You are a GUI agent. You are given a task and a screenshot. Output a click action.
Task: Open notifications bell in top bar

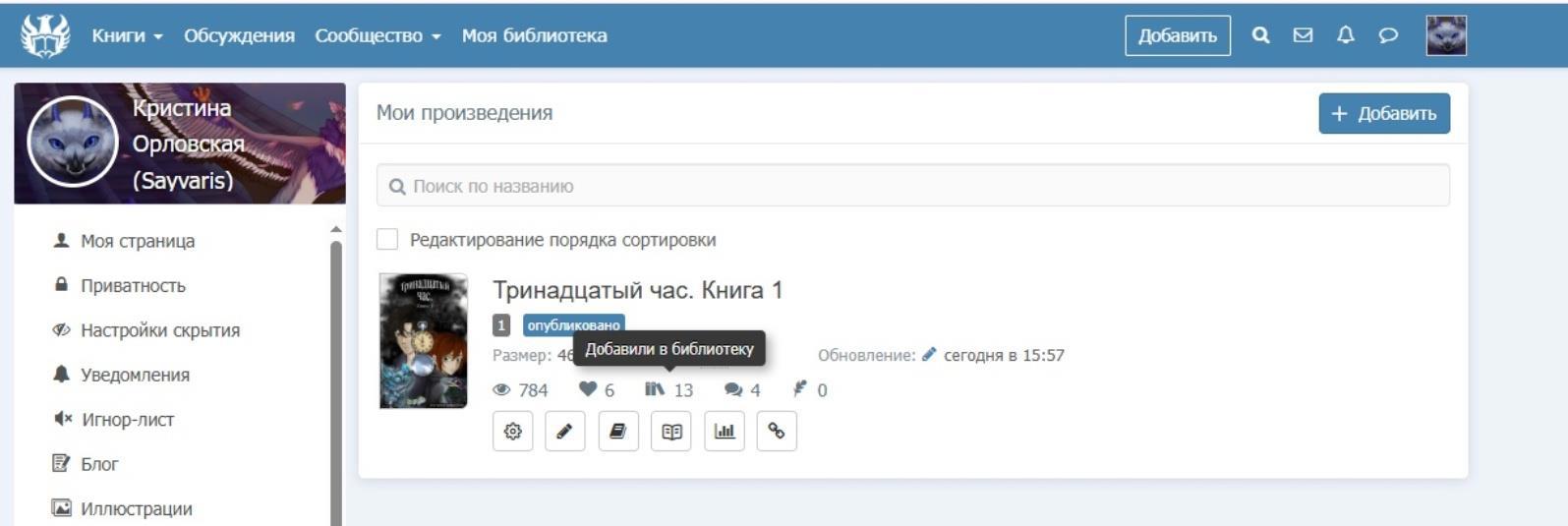pyautogui.click(x=1345, y=35)
